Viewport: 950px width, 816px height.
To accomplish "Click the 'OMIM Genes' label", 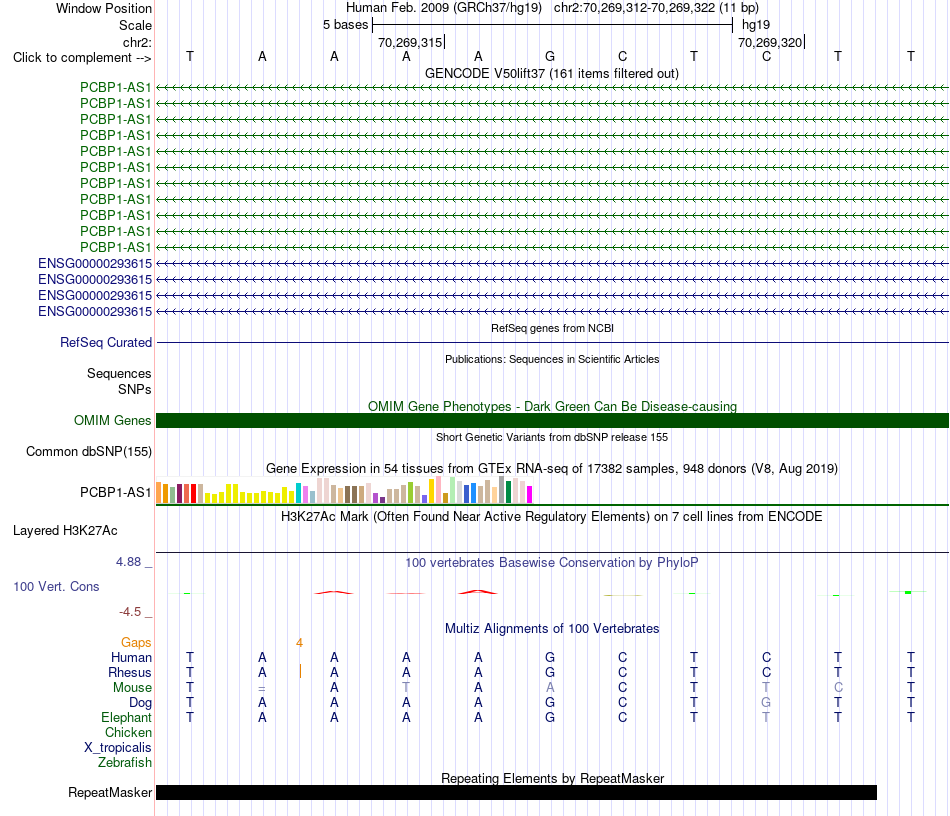I will click(112, 420).
